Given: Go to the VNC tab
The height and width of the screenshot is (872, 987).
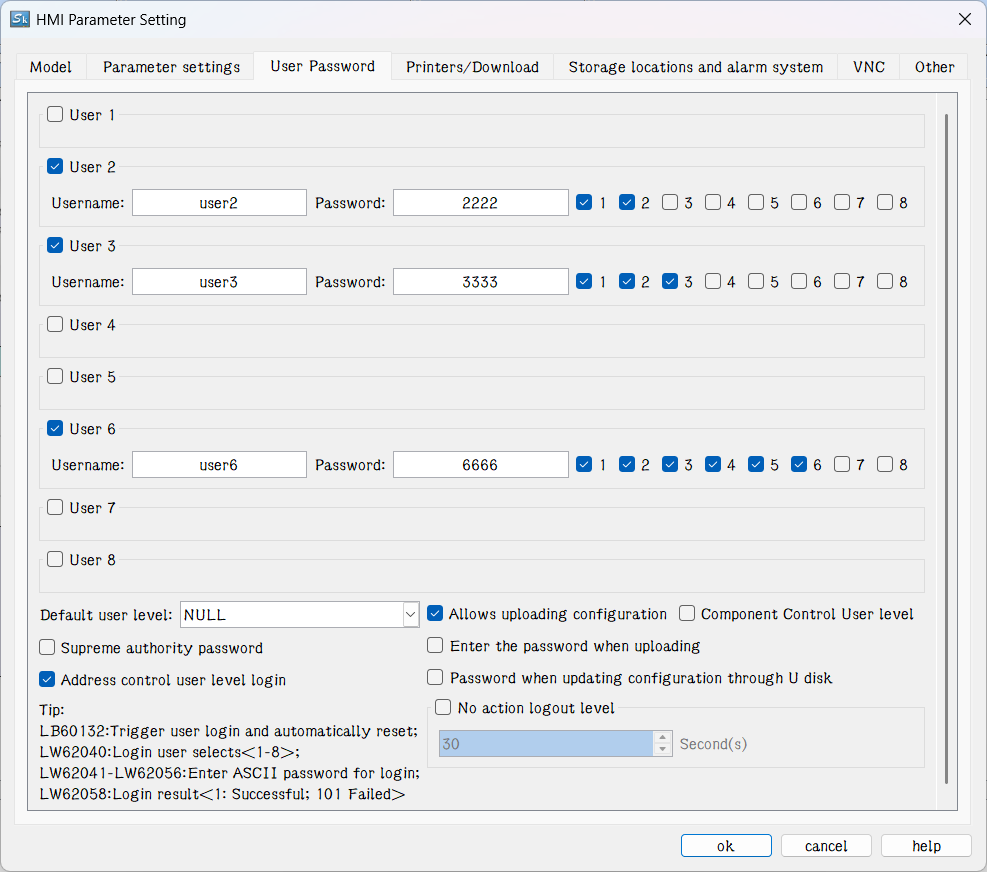Looking at the screenshot, I should (868, 67).
